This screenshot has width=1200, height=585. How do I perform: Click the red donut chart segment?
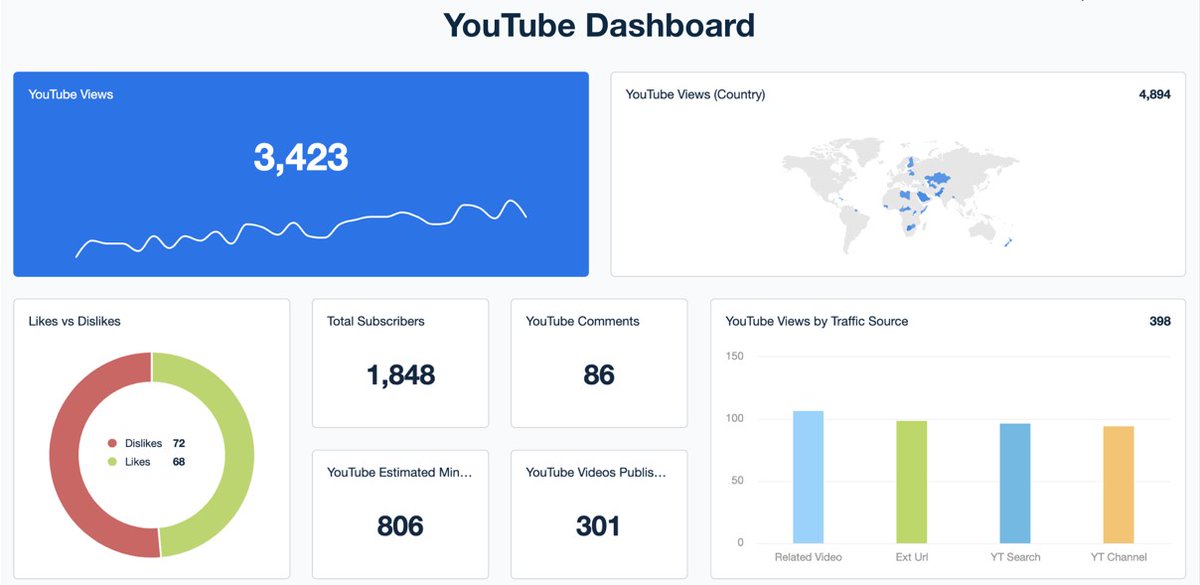(x=65, y=455)
